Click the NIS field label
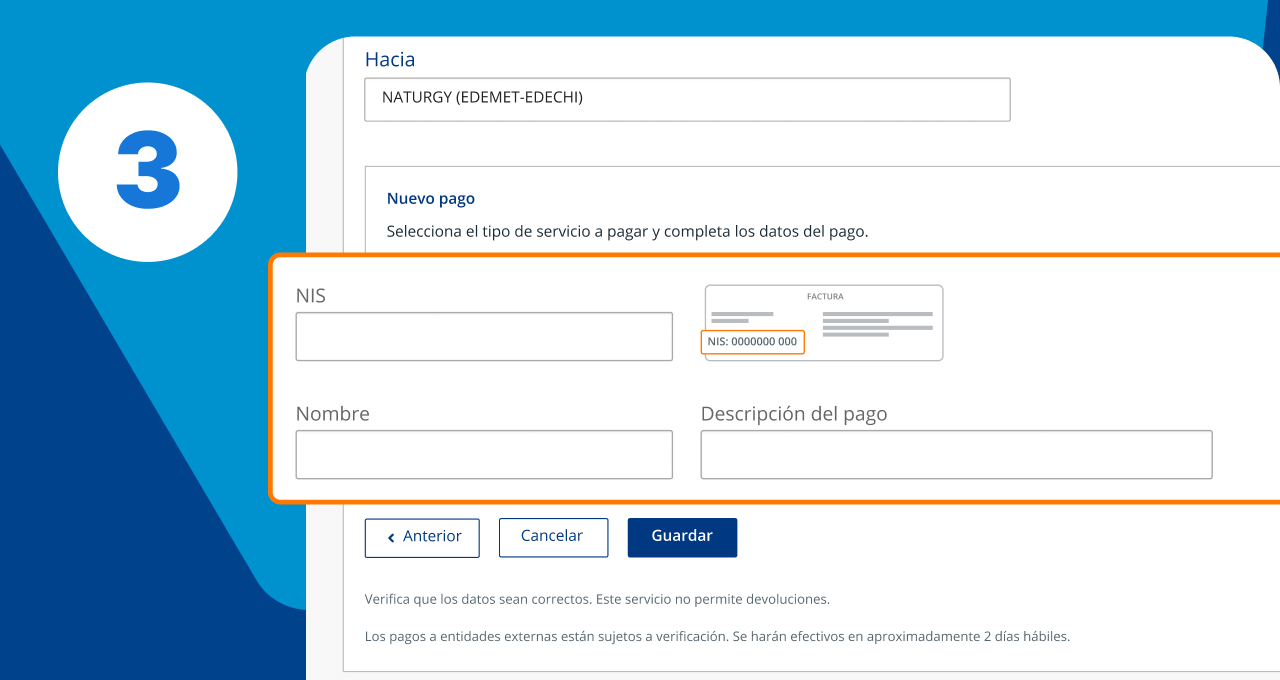 coord(310,296)
